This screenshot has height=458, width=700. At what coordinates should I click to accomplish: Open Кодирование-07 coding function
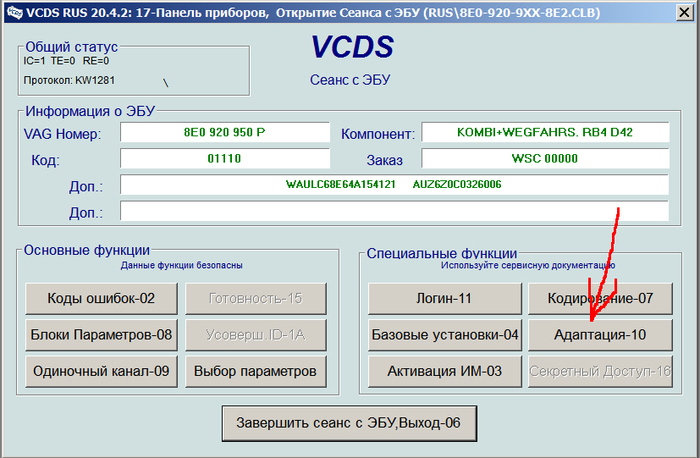600,298
